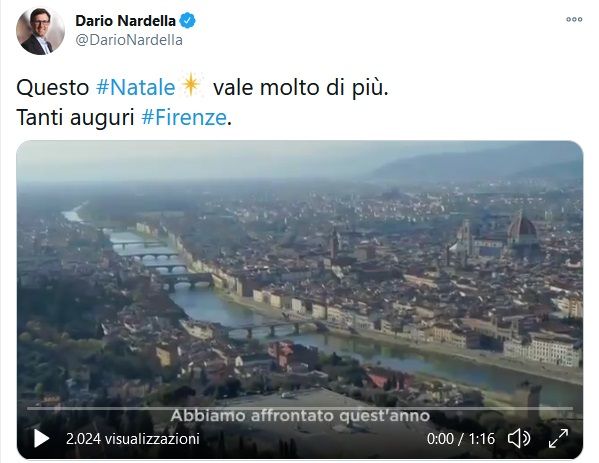Open the three-dot more options menu
Image resolution: width=599 pixels, height=463 pixels.
click(574, 19)
